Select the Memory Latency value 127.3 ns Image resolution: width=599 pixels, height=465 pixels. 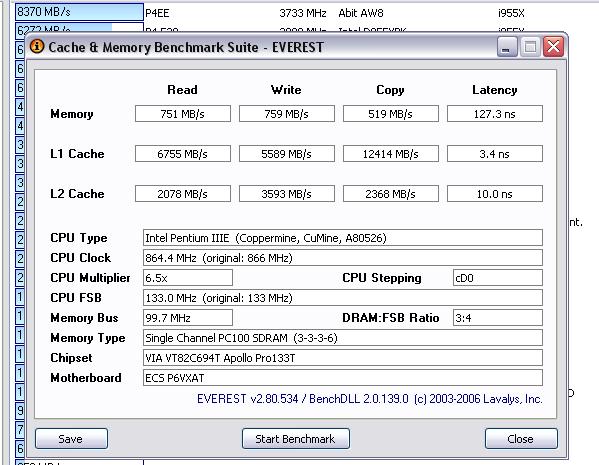(x=495, y=114)
